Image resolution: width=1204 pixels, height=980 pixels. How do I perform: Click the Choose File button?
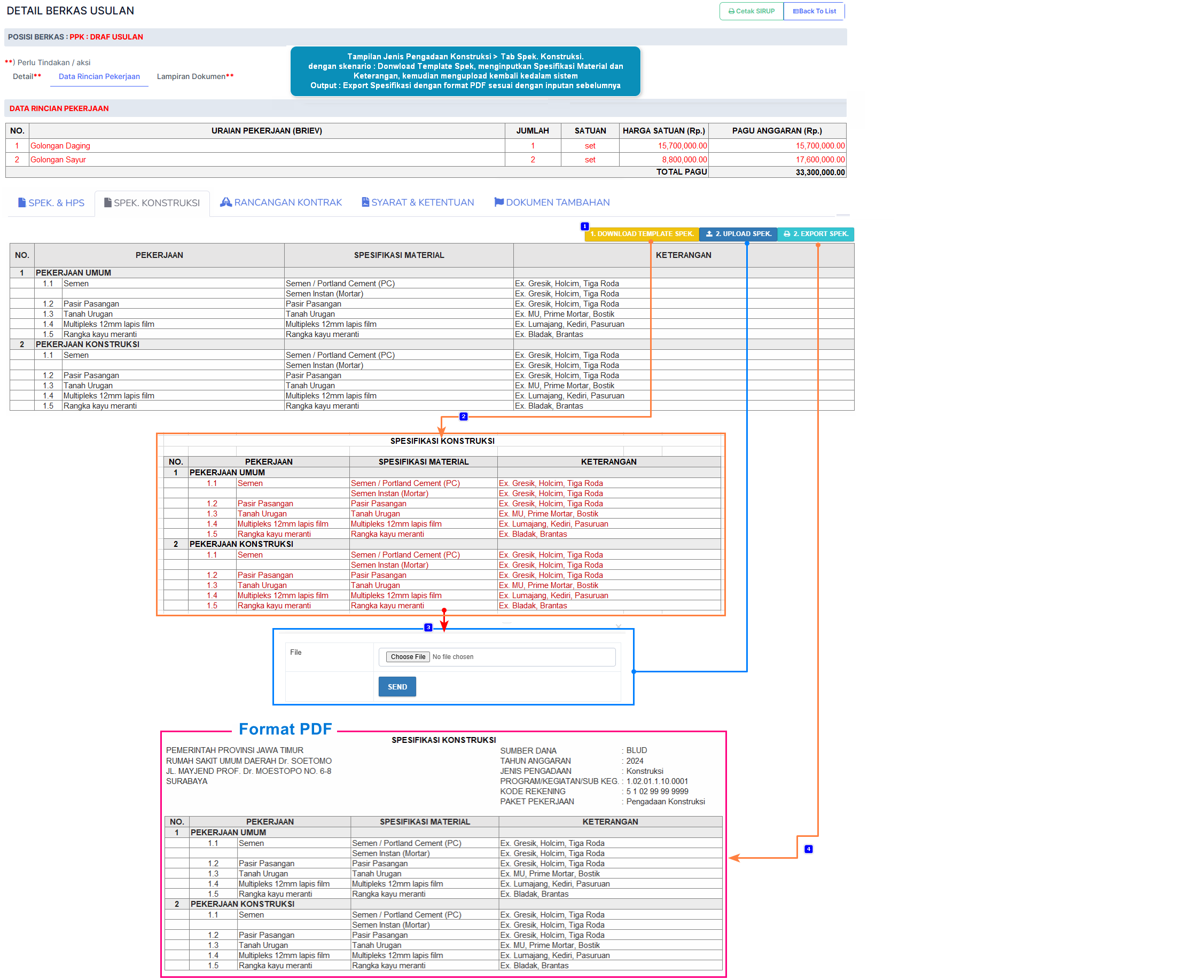click(408, 656)
